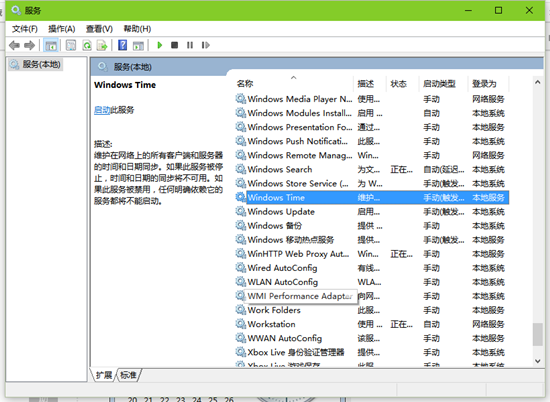Select the Windows 备份 service
The height and width of the screenshot is (402, 550).
click(372, 226)
